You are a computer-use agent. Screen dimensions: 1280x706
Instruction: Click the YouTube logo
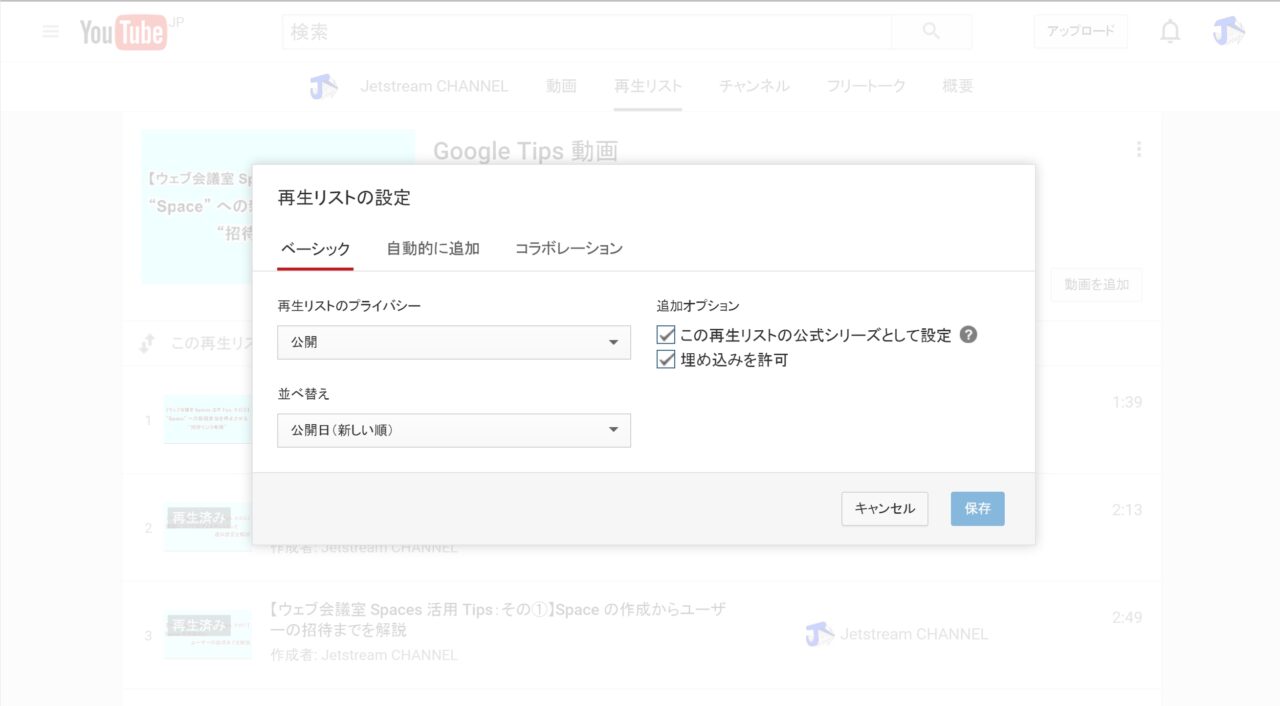[123, 33]
